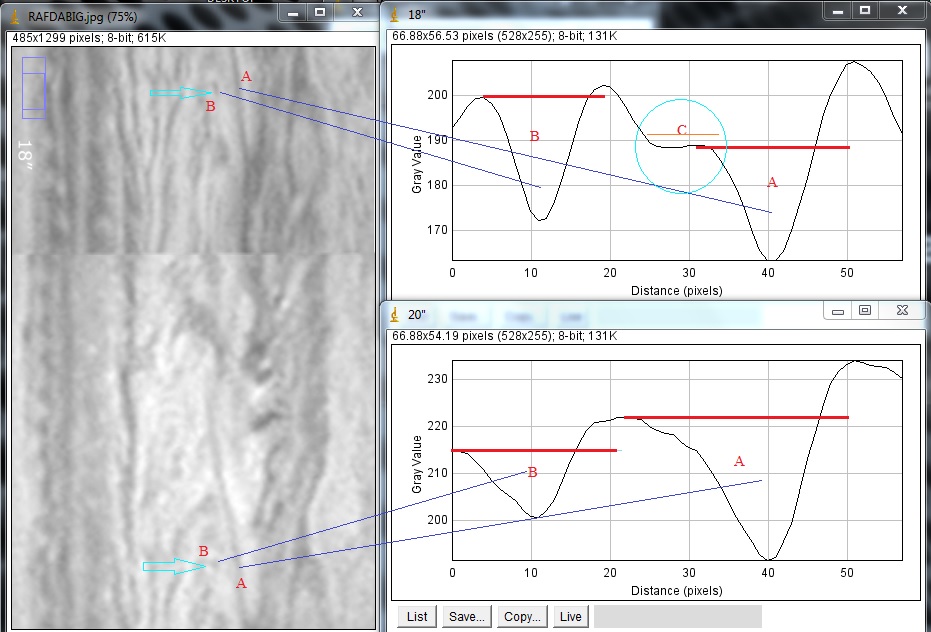Click the "Gray Value" axis label in the 18" plot
The width and height of the screenshot is (931, 632).
417,164
